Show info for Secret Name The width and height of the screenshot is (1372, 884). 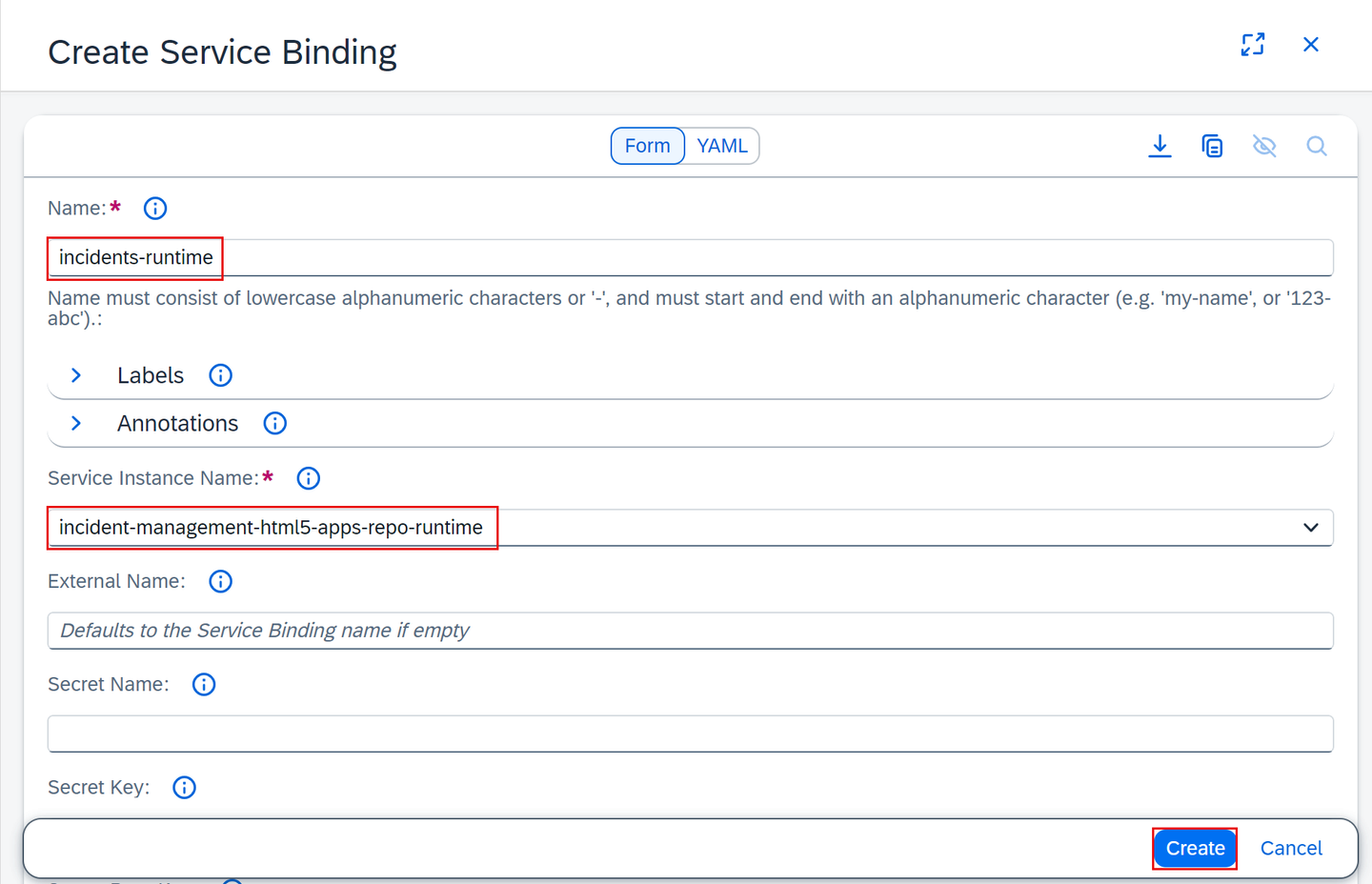point(204,684)
